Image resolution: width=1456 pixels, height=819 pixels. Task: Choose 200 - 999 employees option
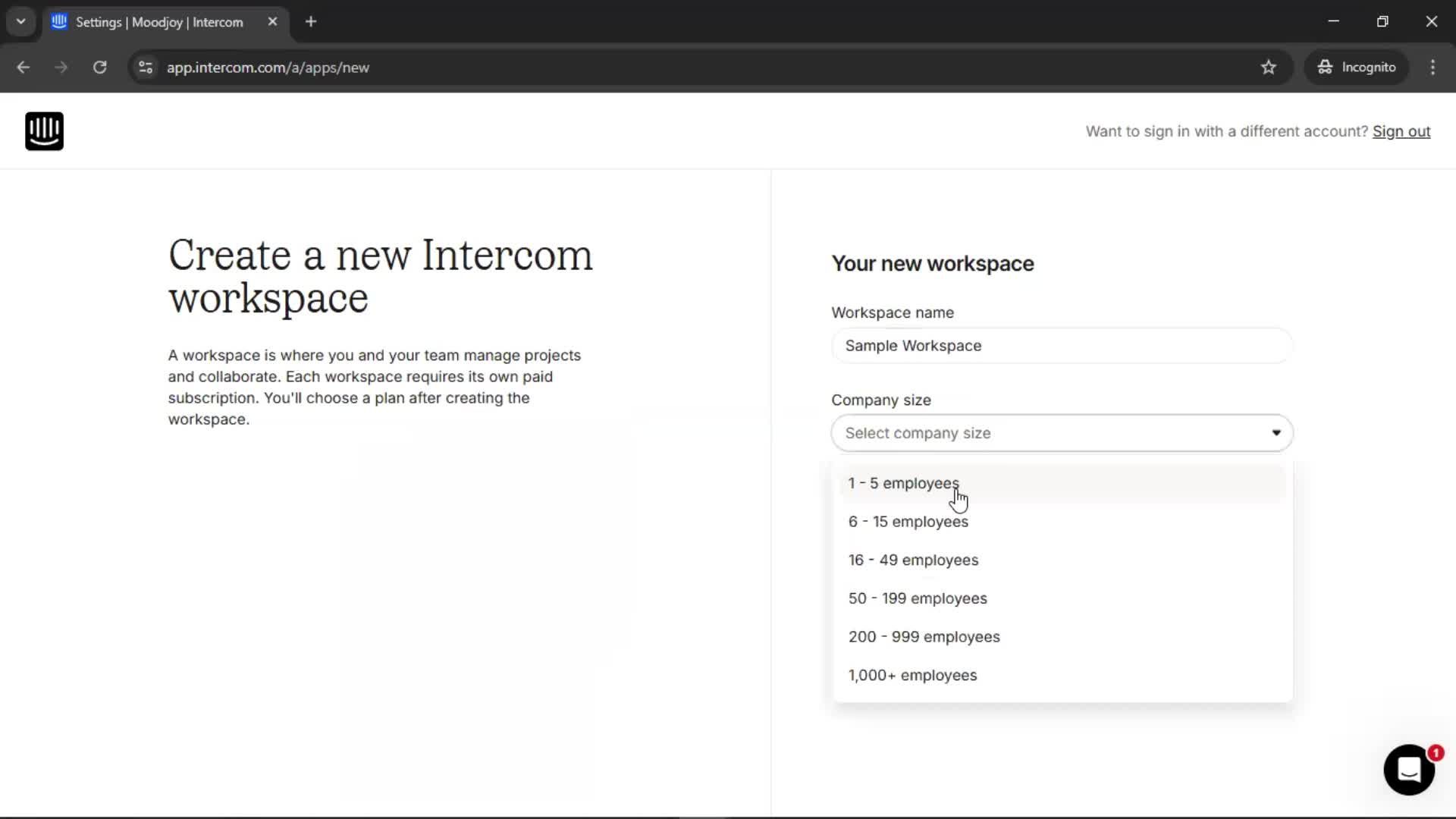[x=1062, y=637]
